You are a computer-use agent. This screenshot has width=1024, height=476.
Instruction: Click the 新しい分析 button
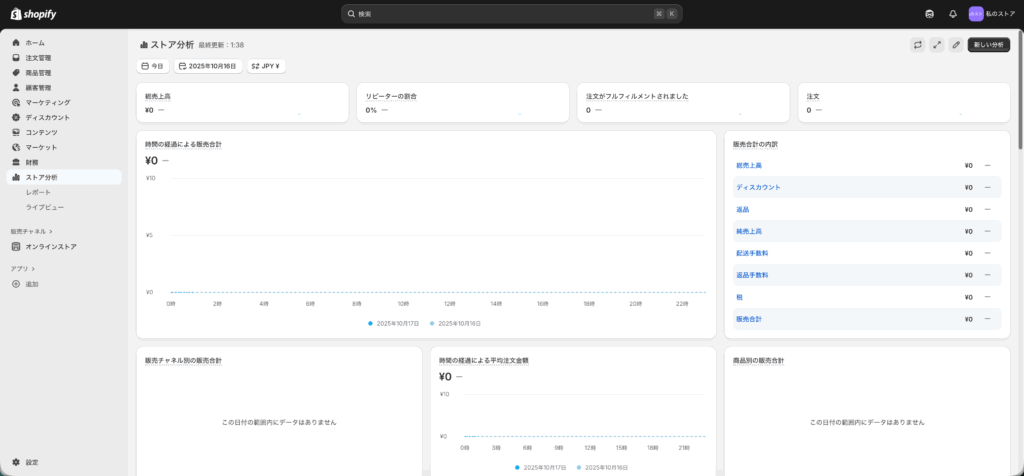click(988, 45)
